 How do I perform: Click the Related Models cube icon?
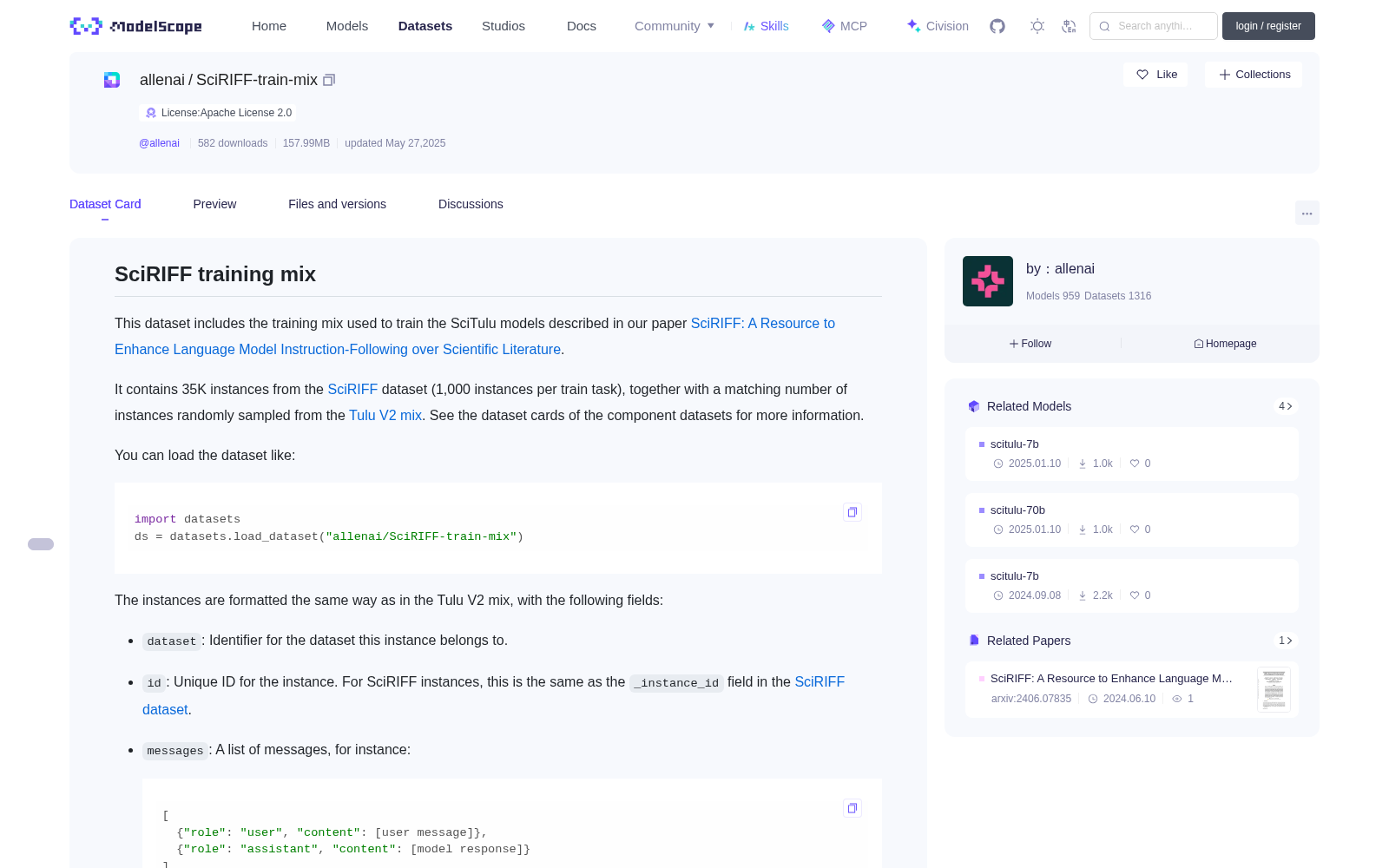coord(974,406)
